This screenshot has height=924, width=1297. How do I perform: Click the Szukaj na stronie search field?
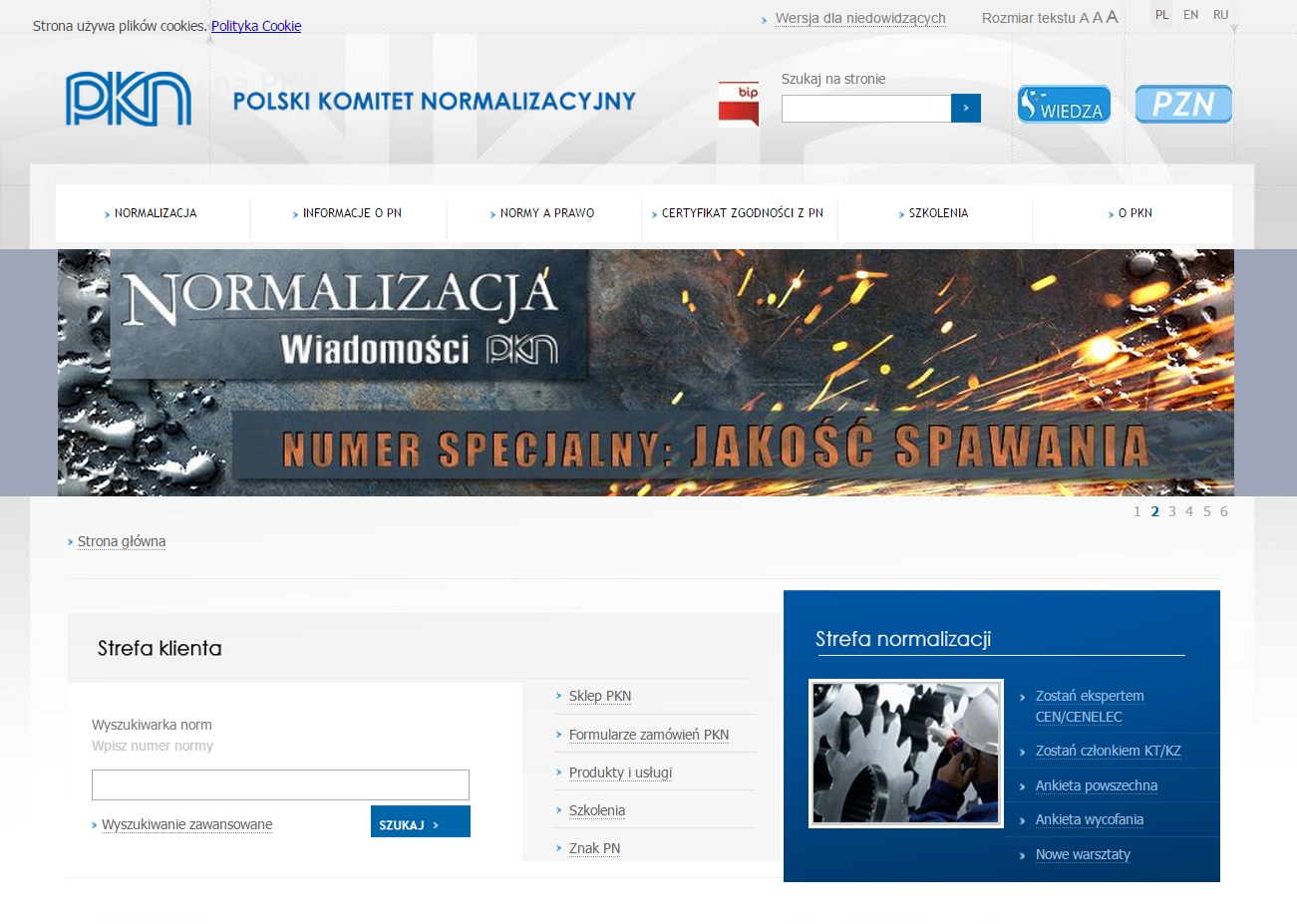(866, 108)
